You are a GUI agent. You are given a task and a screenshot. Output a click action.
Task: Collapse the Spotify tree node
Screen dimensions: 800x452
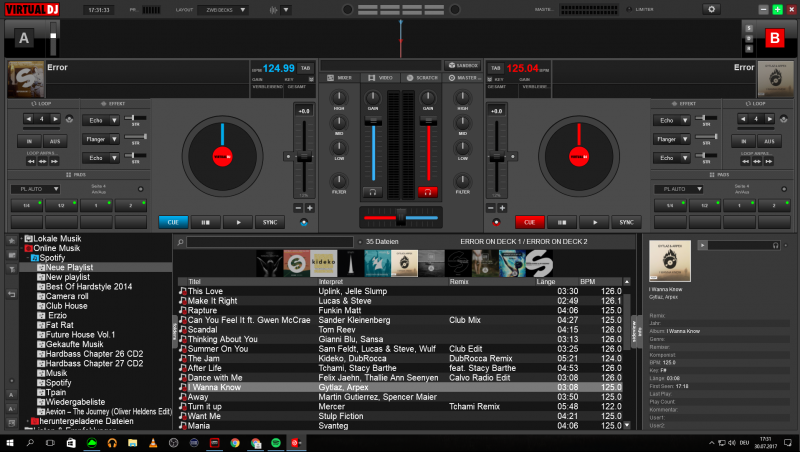coord(28,258)
